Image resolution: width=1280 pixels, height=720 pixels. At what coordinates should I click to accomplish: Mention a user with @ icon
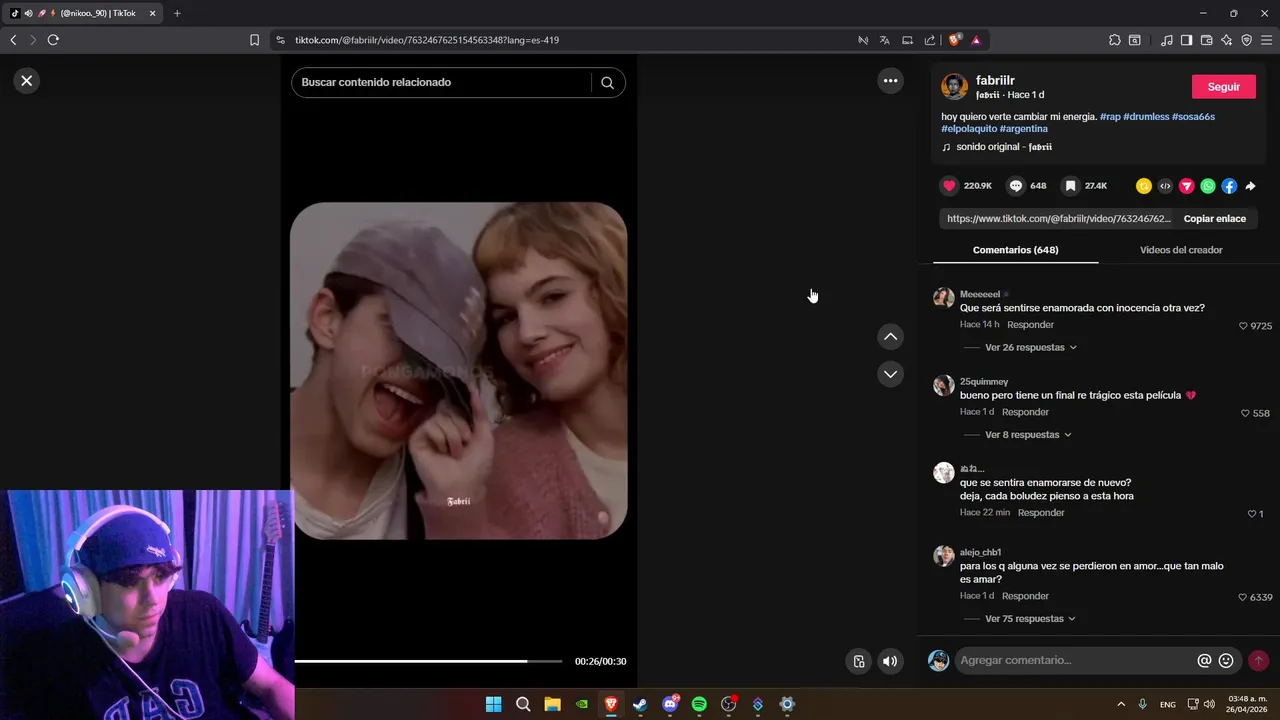click(1204, 661)
